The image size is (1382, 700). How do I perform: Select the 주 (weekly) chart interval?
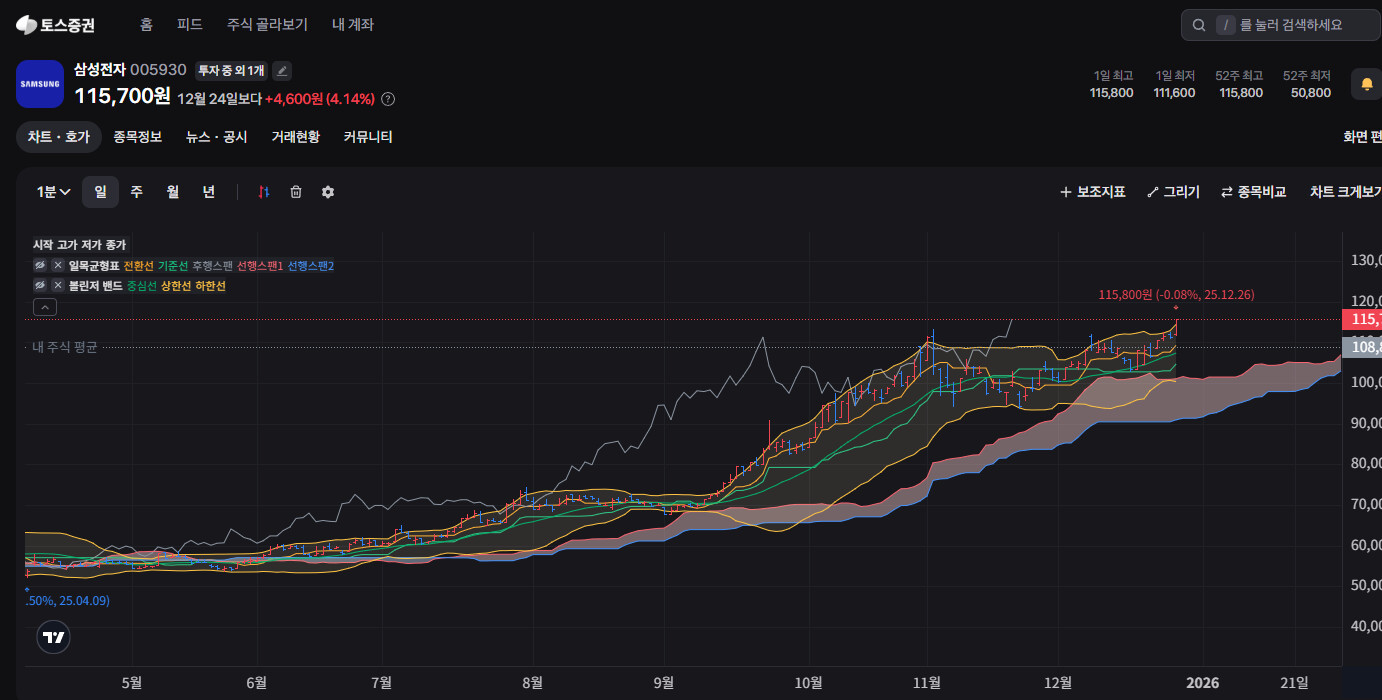pyautogui.click(x=136, y=192)
